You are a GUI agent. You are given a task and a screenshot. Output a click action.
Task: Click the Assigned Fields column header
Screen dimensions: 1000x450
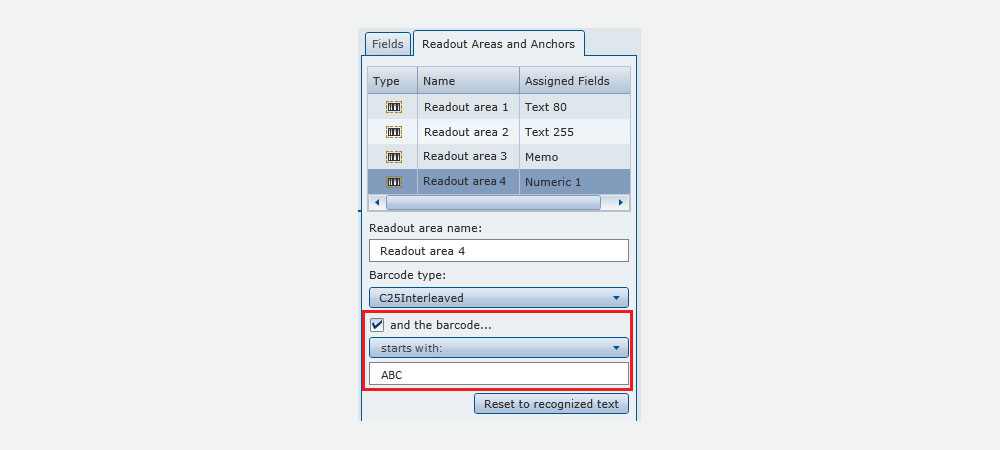(x=575, y=81)
